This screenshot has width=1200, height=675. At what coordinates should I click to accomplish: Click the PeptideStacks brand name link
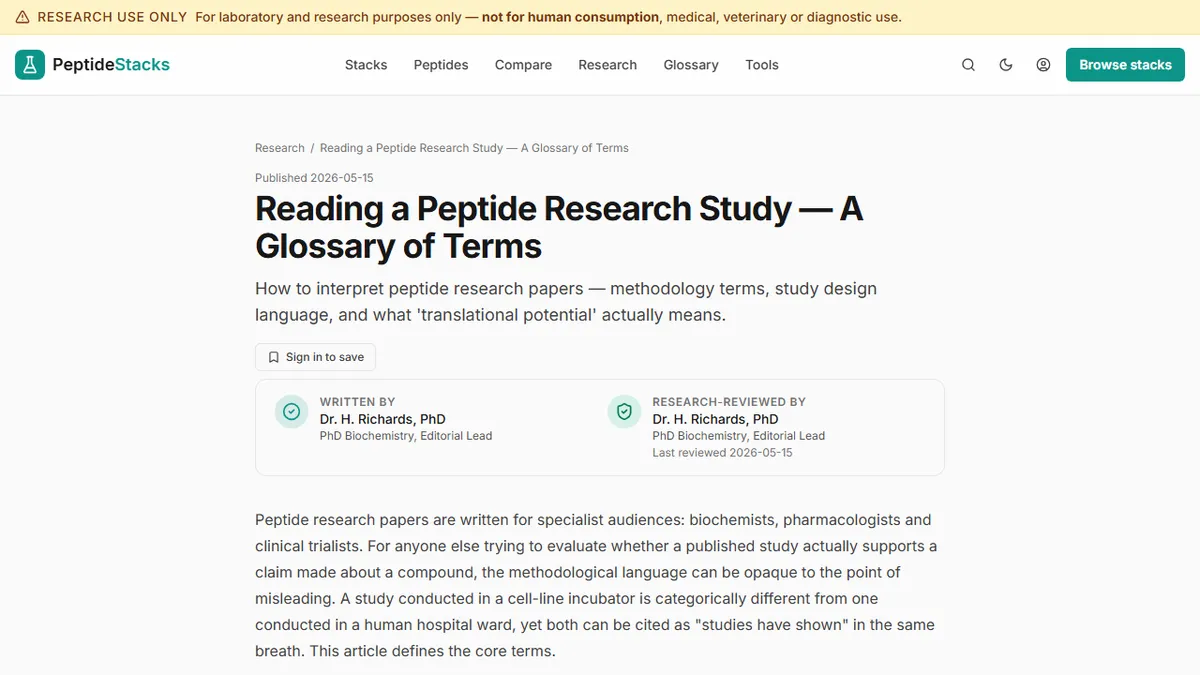point(111,65)
